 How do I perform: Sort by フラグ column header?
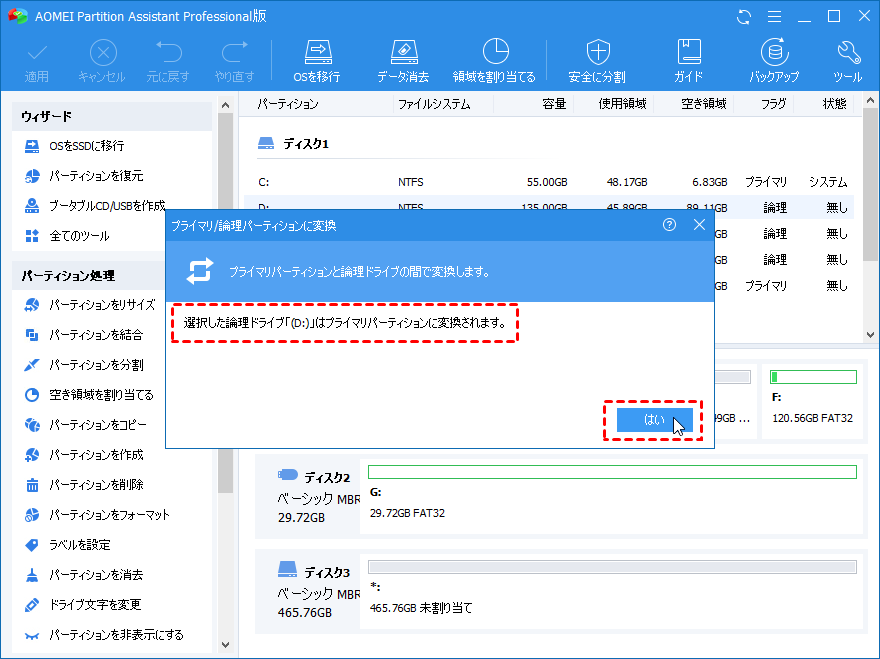(773, 104)
